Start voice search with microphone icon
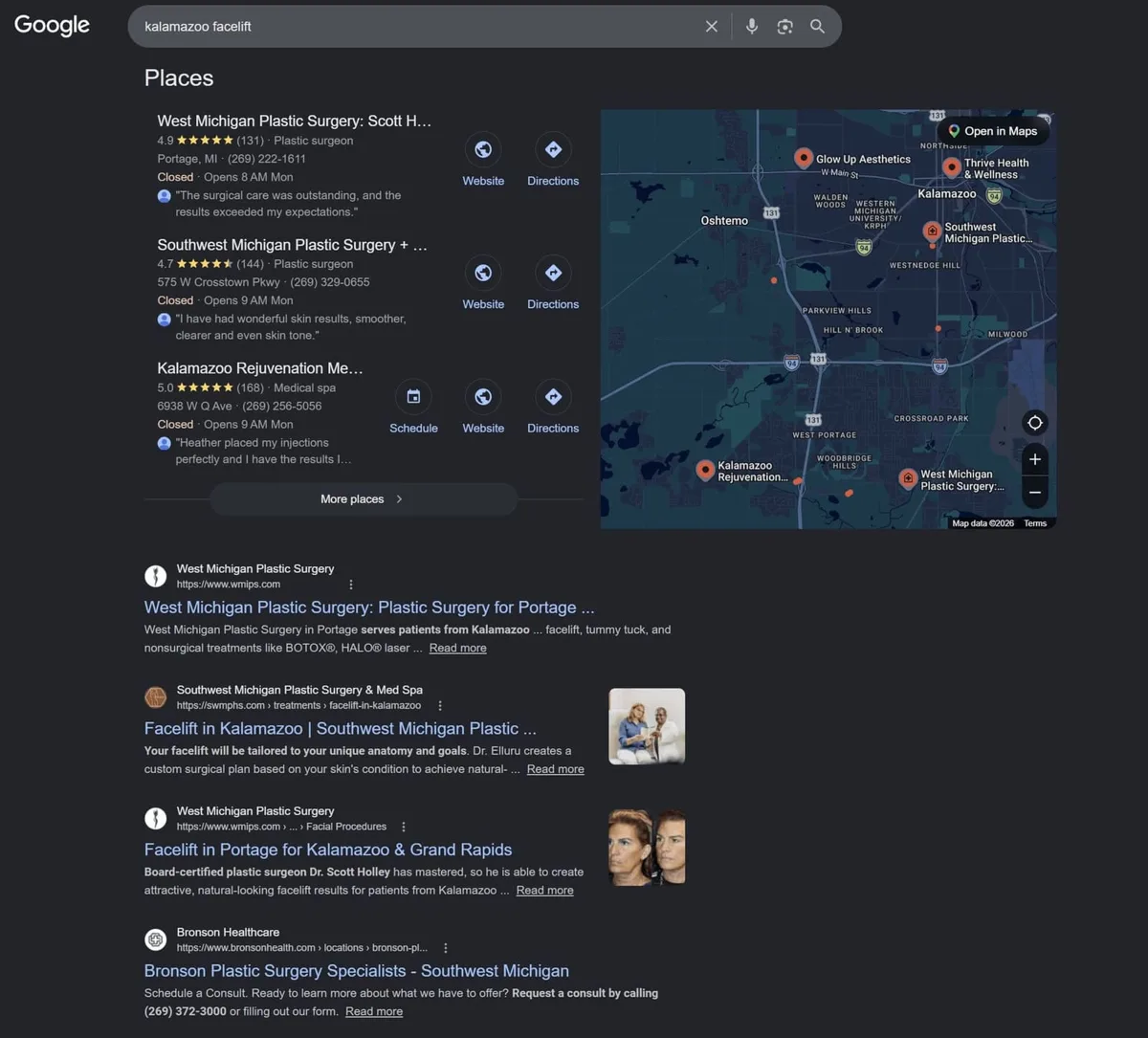Screen dimensions: 1148x1038 [752, 27]
